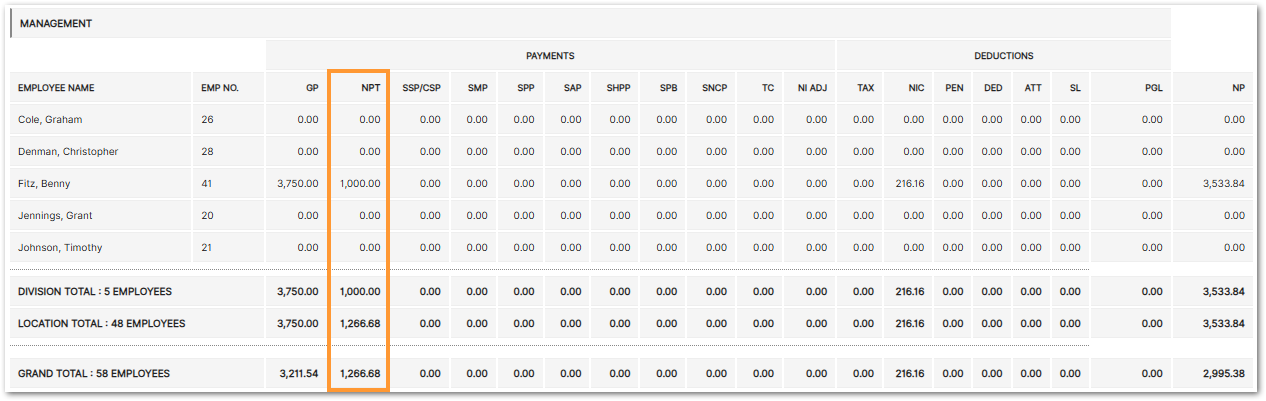Click the EMPLOYEE NAME column header

[x=56, y=88]
